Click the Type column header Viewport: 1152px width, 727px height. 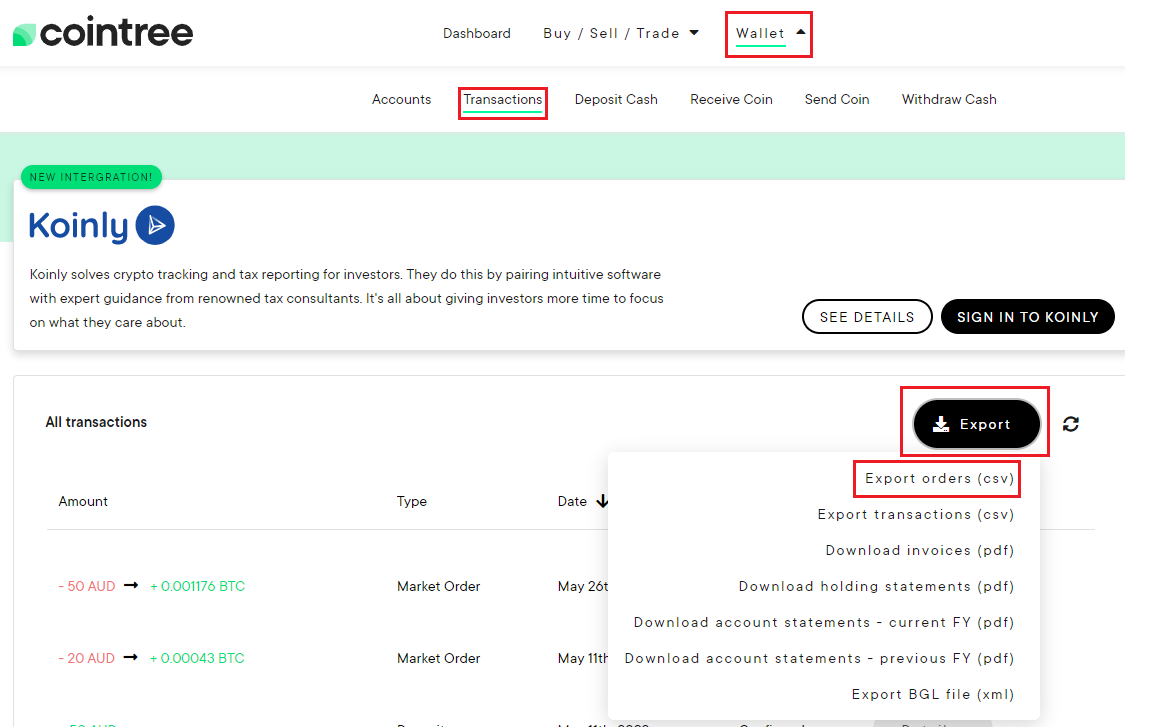point(411,501)
